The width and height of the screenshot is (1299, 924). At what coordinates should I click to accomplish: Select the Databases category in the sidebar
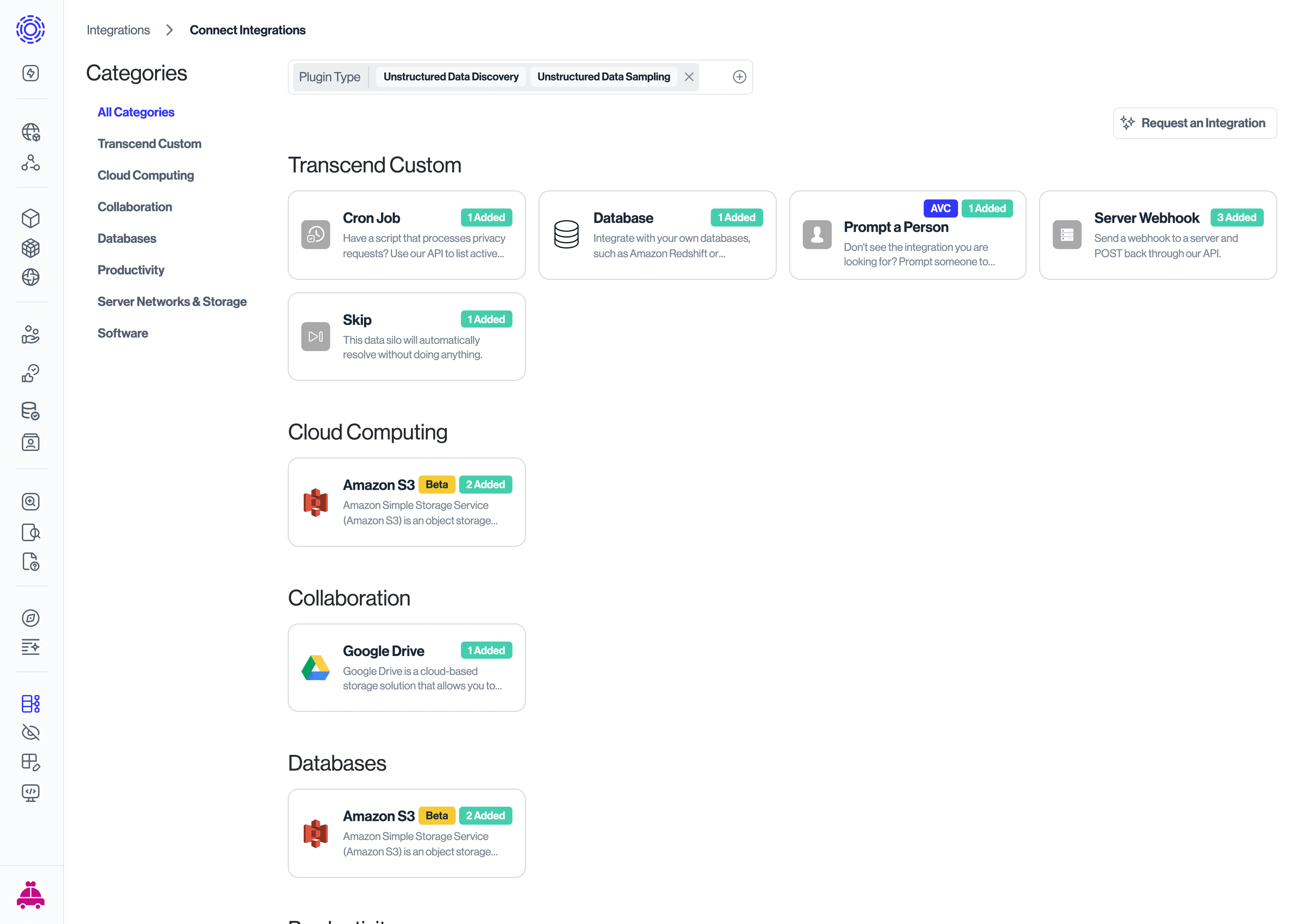coord(127,238)
